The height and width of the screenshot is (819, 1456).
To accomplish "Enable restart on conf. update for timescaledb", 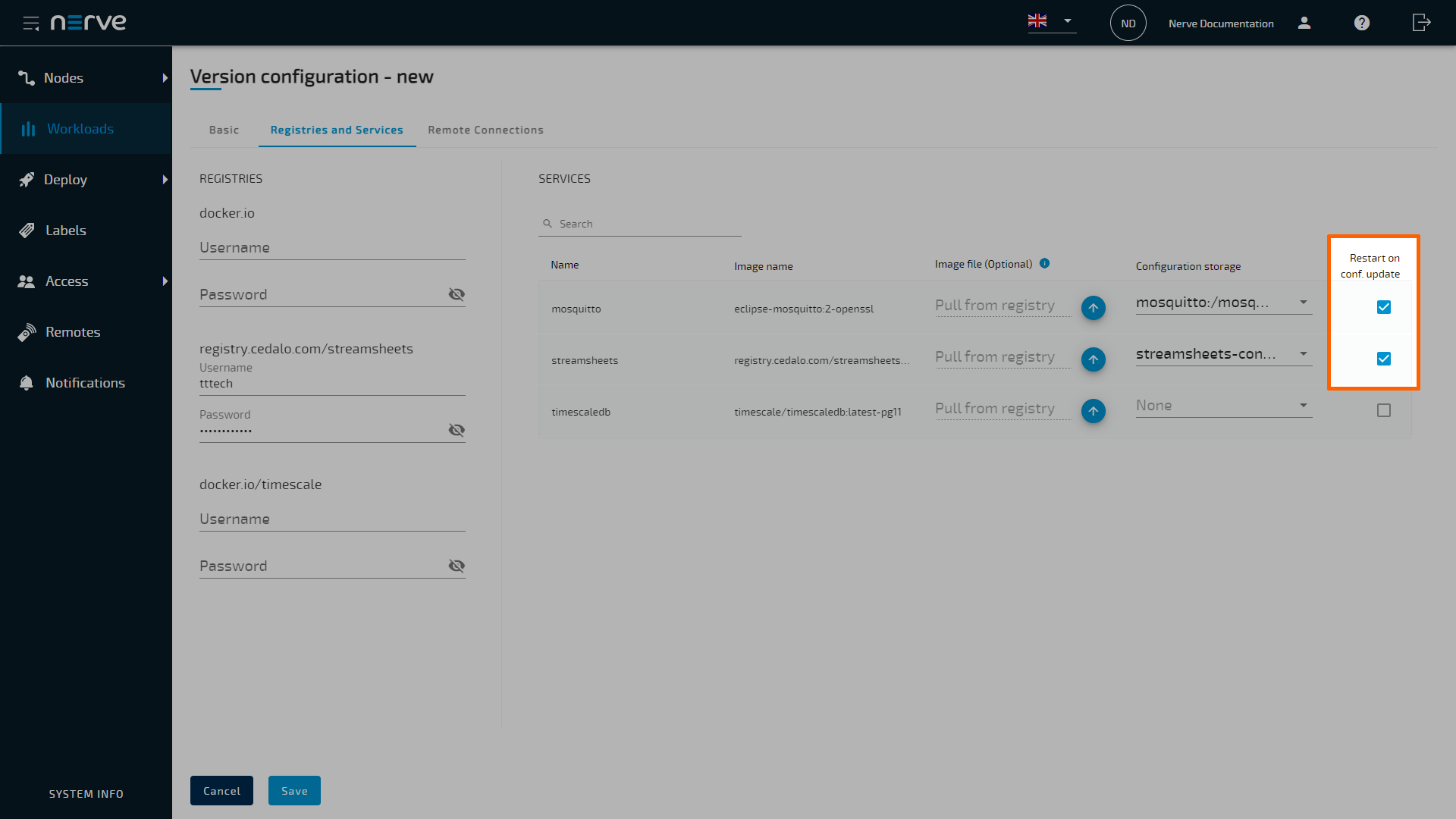I will (x=1384, y=410).
